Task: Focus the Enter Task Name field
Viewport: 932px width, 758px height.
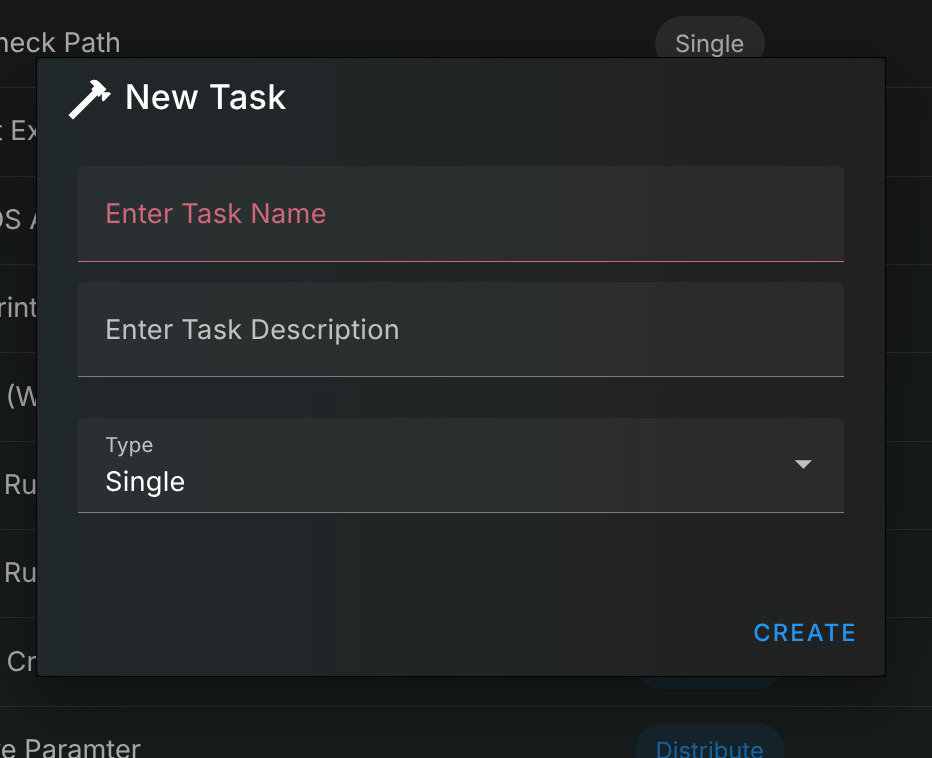Action: (x=460, y=214)
